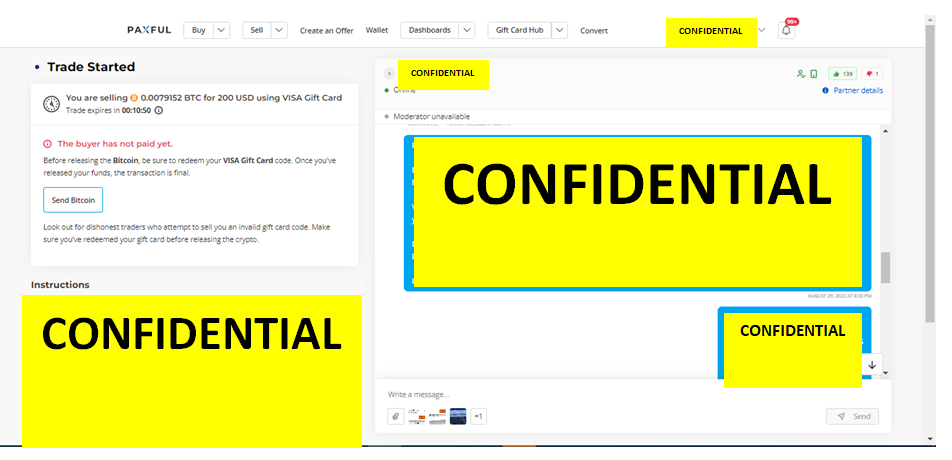The height and width of the screenshot is (460, 952).
Task: Click the page vertical scrollbar thumb
Action: tap(930, 173)
